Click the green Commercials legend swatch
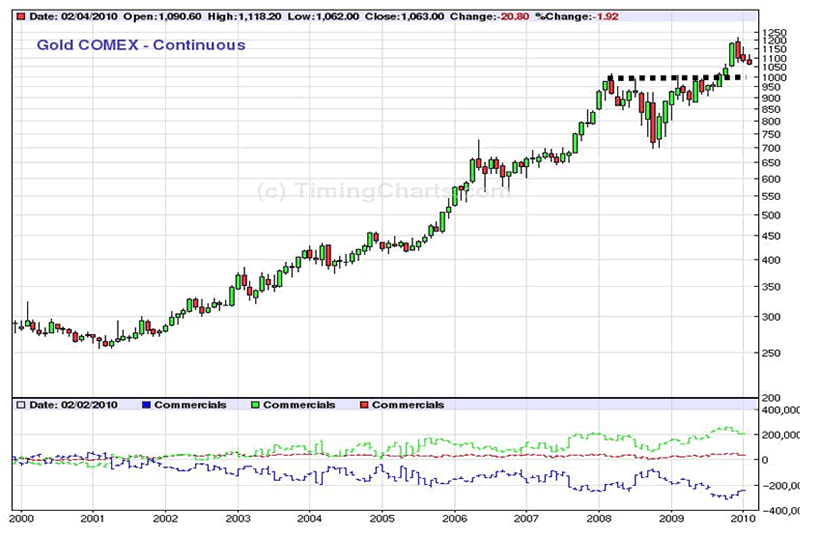820x539 pixels. pyautogui.click(x=255, y=405)
